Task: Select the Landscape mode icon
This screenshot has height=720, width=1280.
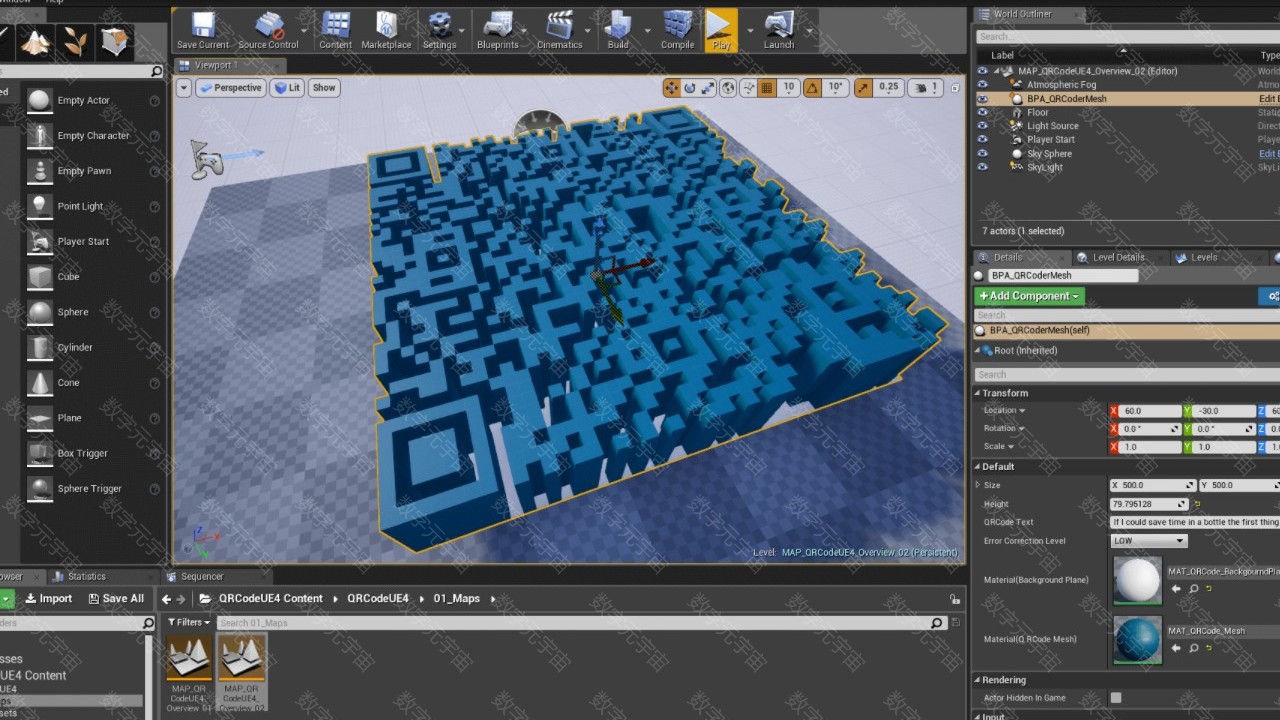Action: pos(36,41)
